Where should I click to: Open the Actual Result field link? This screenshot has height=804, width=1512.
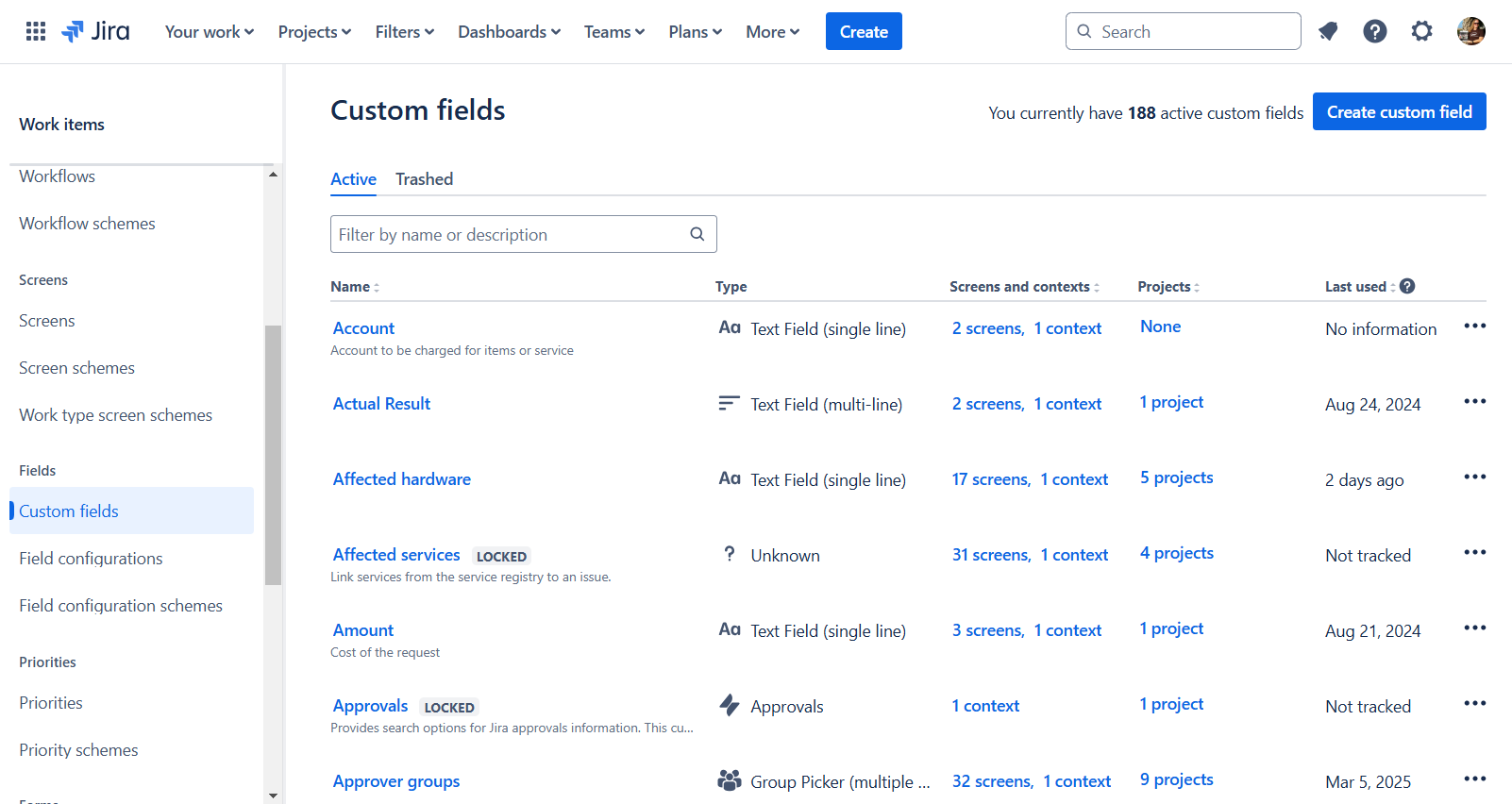pos(381,403)
